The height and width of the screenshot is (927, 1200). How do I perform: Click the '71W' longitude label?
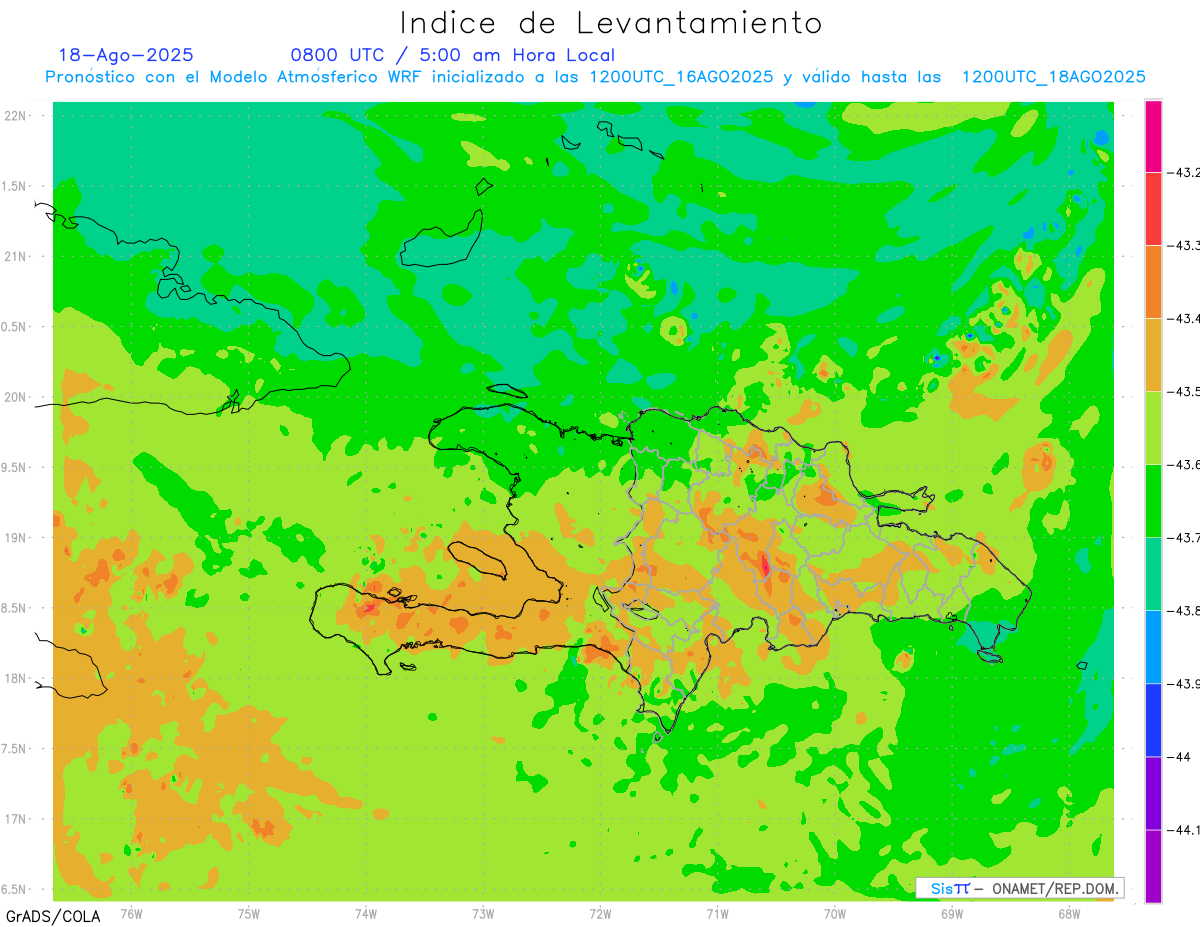(717, 913)
